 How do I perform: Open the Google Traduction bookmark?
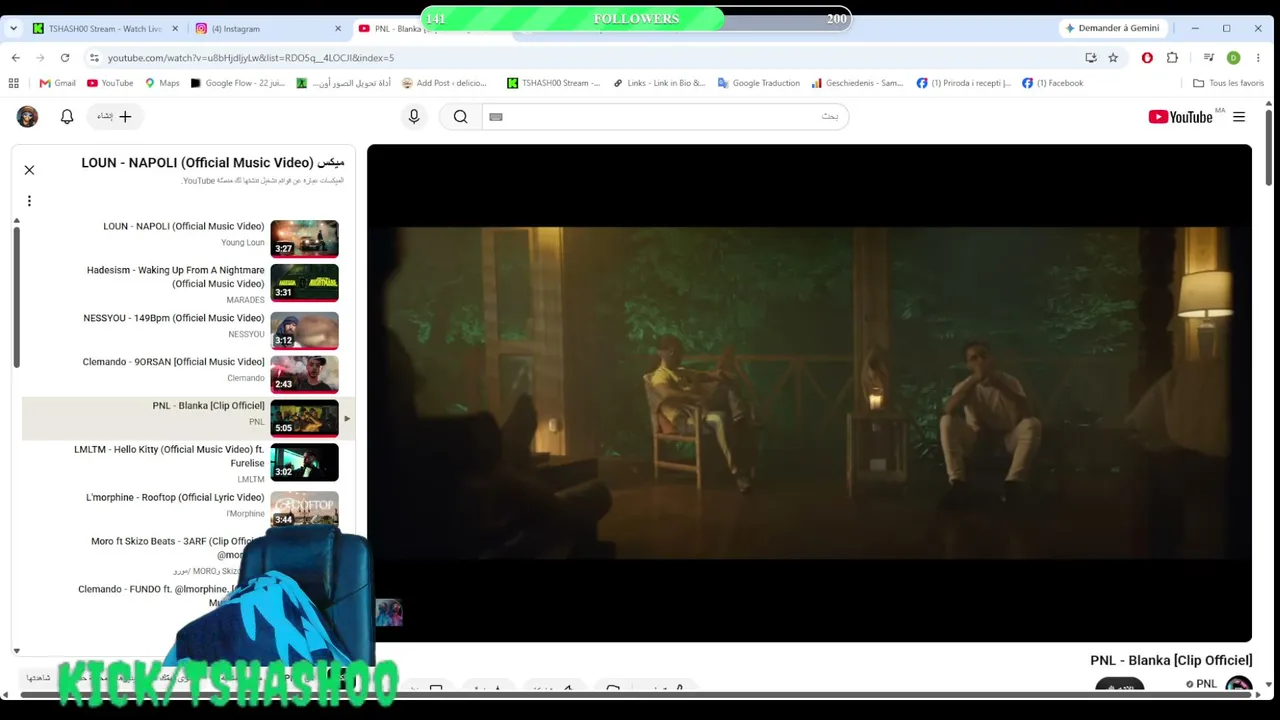[x=759, y=83]
